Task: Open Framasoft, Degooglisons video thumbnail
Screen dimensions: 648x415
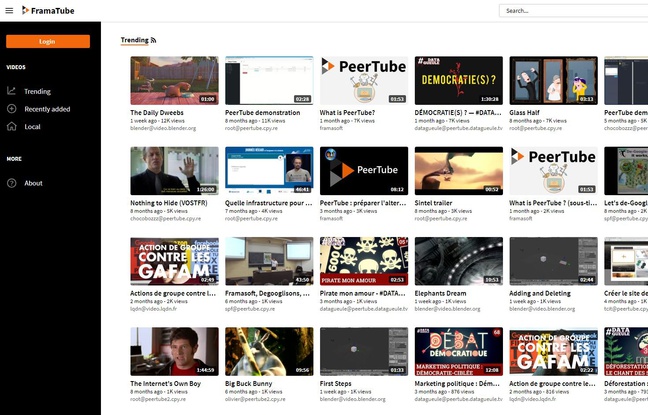Action: click(x=269, y=261)
